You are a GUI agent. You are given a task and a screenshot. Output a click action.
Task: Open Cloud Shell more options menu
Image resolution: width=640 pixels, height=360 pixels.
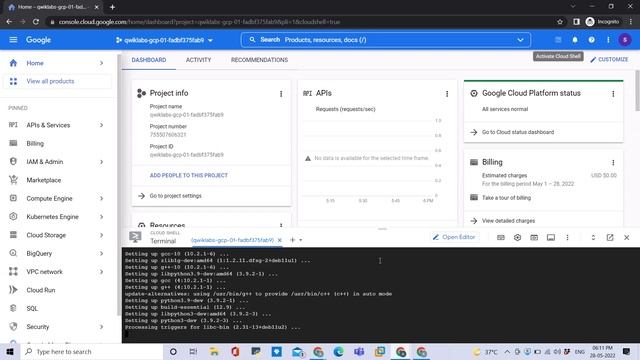pos(567,237)
